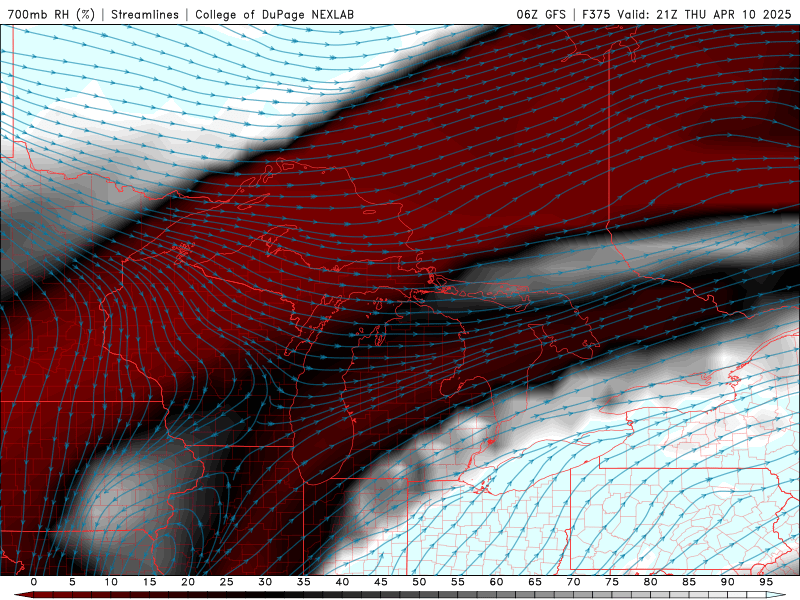Click "College of DuPage NEXLAB" header text
The width and height of the screenshot is (800, 600).
(274, 14)
